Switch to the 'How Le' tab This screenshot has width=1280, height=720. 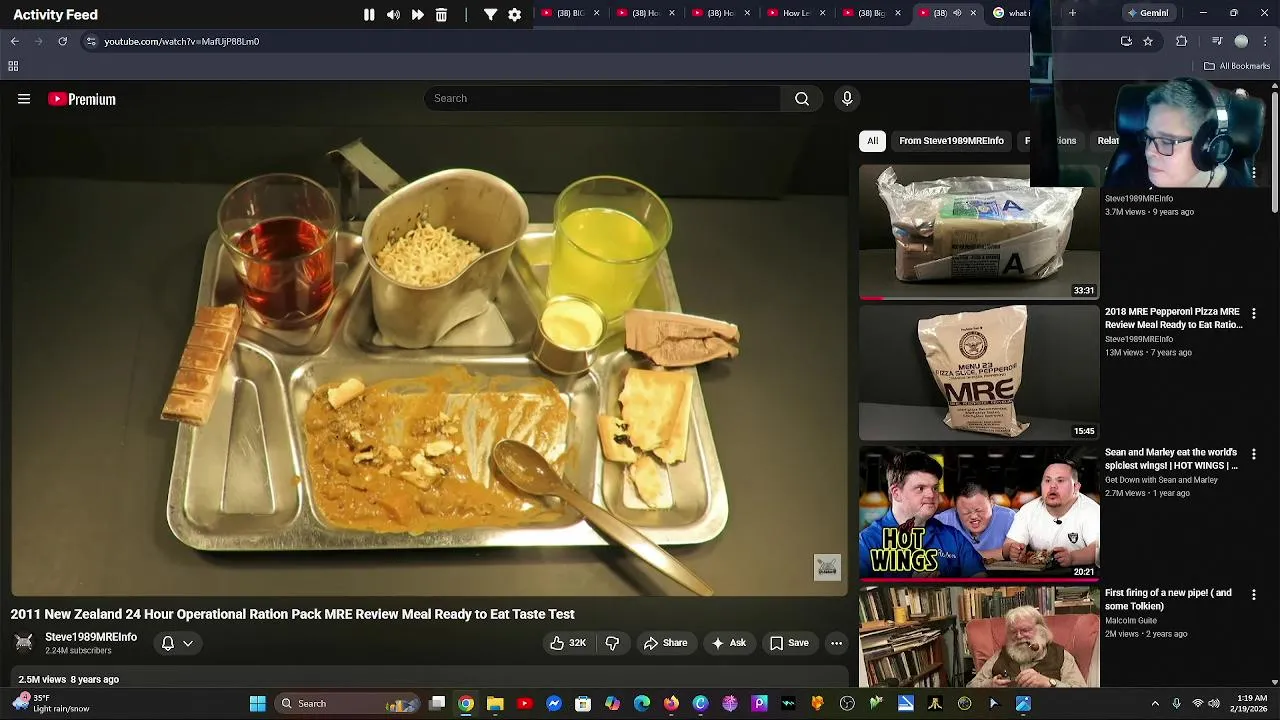click(x=796, y=13)
